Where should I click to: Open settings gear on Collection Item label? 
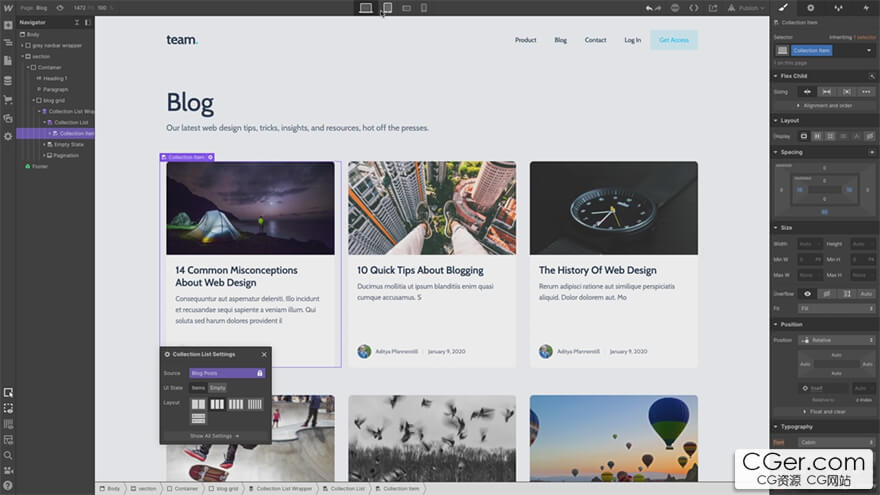pos(210,157)
